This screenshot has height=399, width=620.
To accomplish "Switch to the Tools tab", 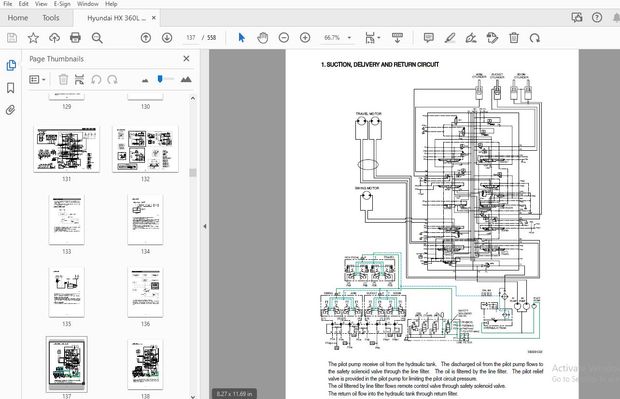I will [x=51, y=18].
